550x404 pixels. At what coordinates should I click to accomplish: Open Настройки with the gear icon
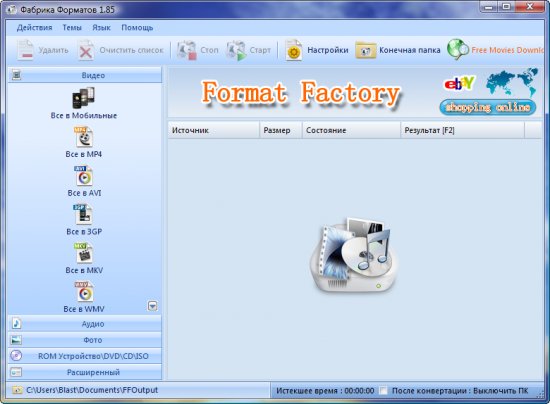317,50
